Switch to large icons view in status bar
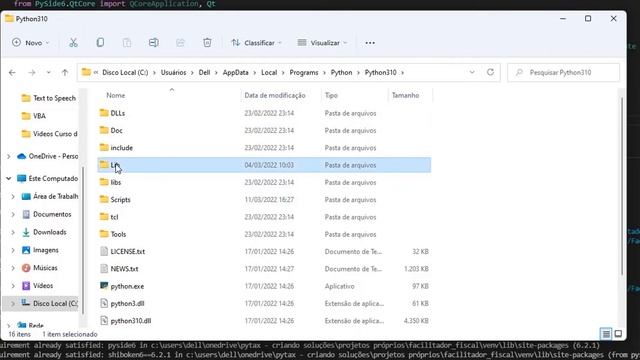640x360 pixels. coord(618,334)
